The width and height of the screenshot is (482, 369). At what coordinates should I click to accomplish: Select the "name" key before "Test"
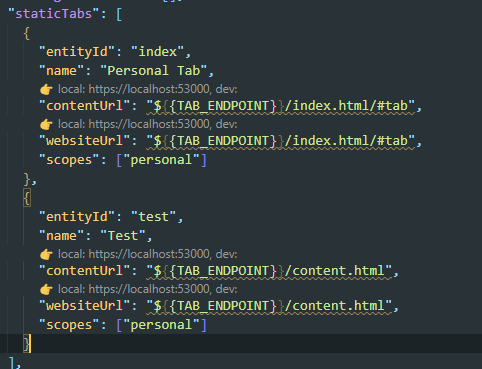pos(62,236)
